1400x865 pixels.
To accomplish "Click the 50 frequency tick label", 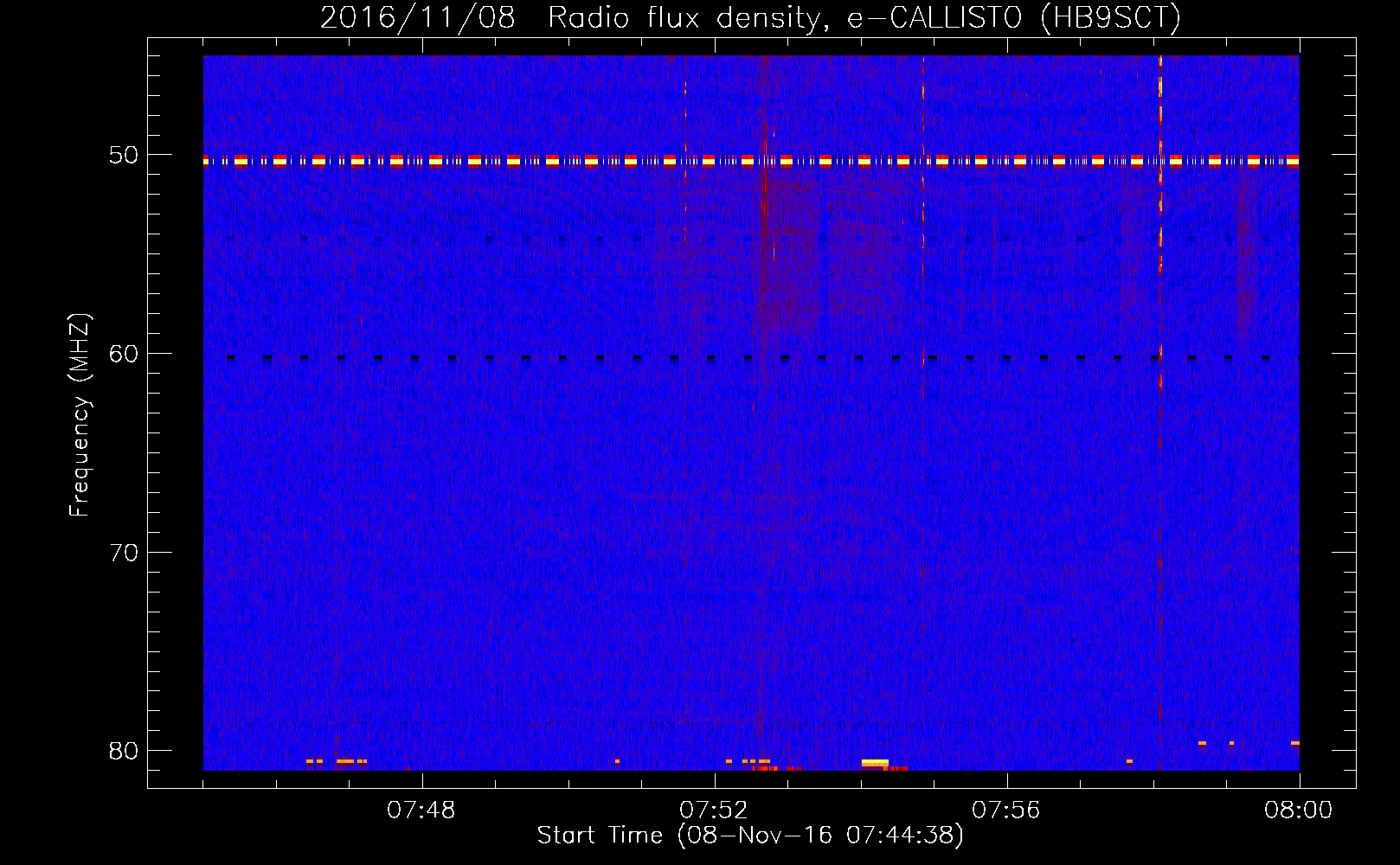I will coord(124,156).
